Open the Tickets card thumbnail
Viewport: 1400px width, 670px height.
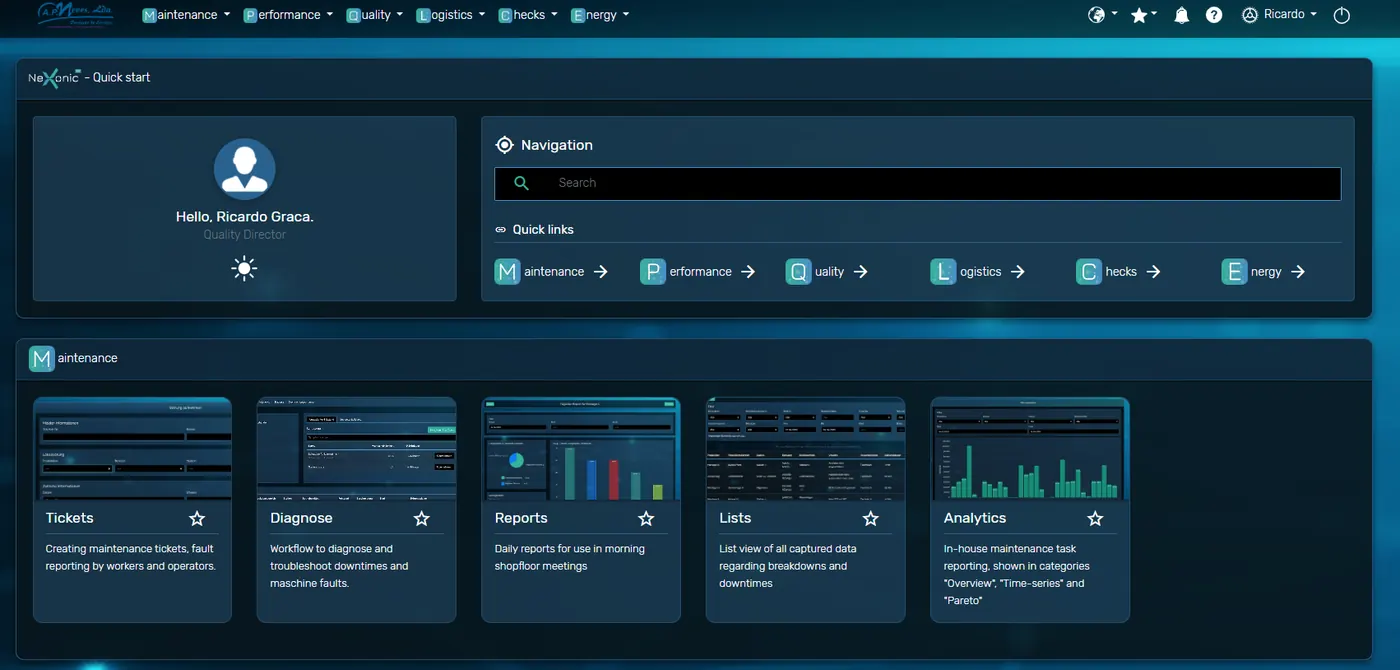click(132, 449)
